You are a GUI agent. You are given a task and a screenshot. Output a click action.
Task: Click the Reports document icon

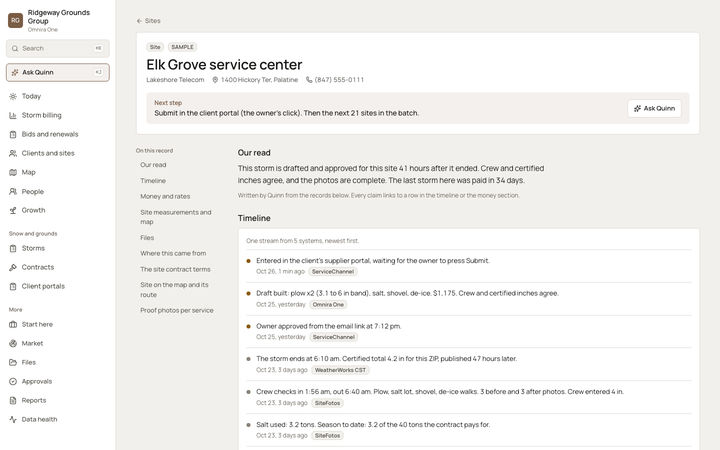13,400
